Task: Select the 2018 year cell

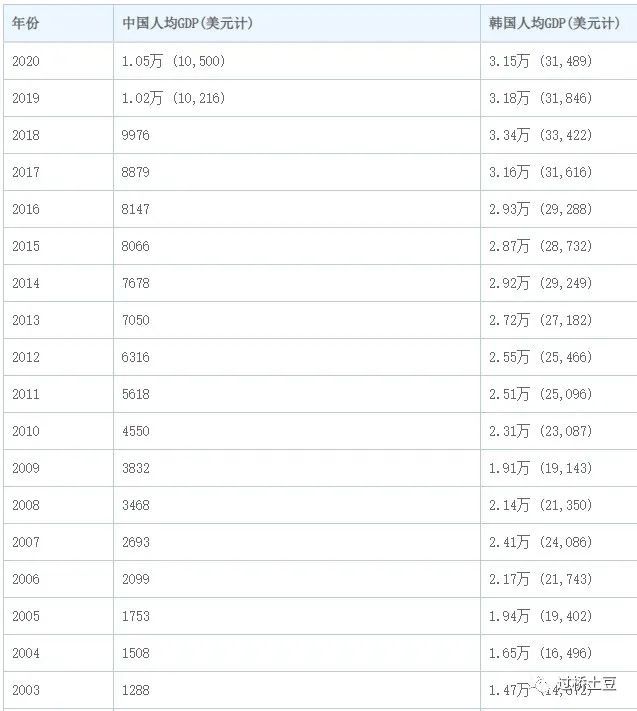Action: tap(26, 135)
